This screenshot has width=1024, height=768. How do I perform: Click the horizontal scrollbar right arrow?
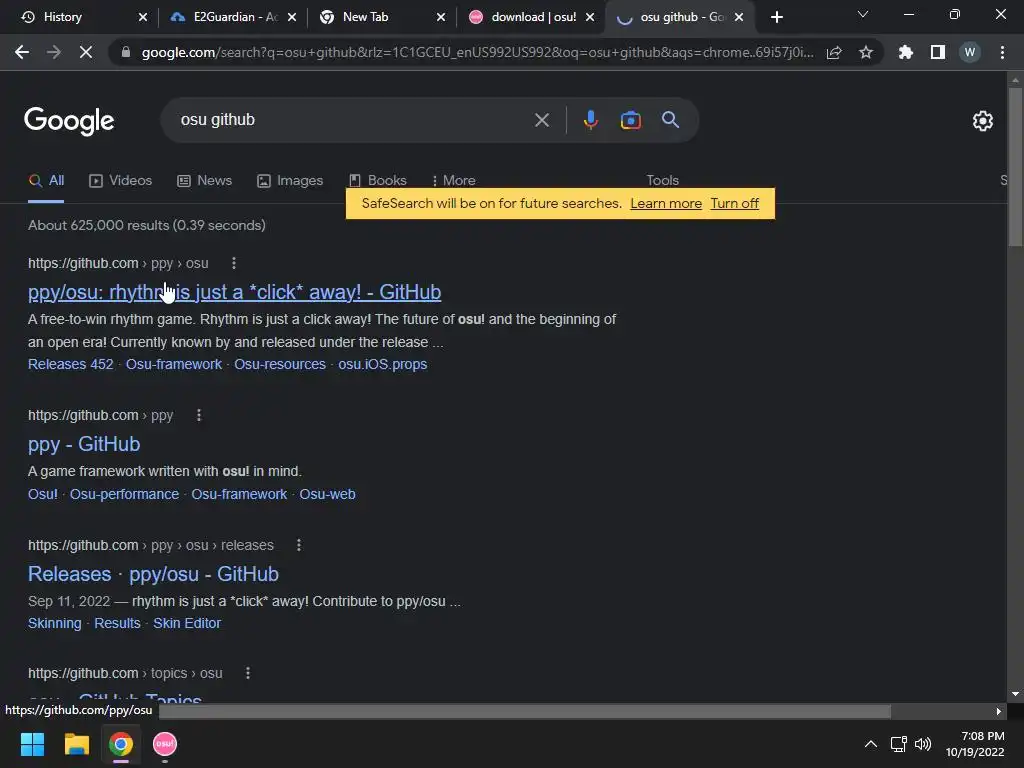[999, 711]
